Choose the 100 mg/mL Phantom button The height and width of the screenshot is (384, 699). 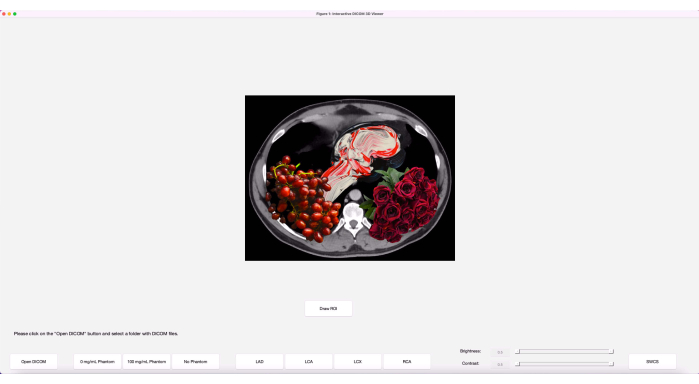click(x=146, y=362)
